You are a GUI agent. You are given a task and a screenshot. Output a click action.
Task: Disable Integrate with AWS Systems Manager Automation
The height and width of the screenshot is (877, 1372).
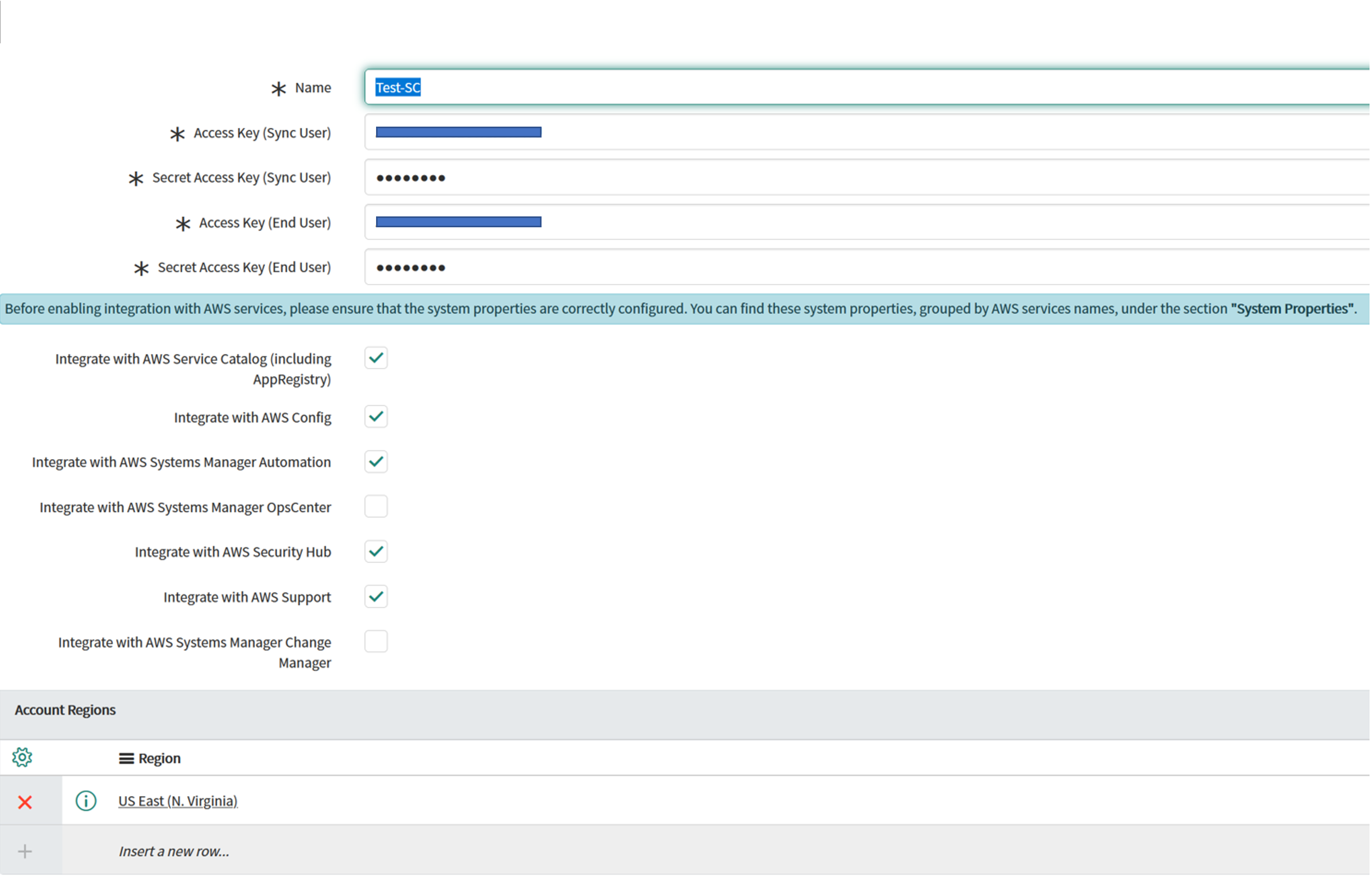click(376, 461)
